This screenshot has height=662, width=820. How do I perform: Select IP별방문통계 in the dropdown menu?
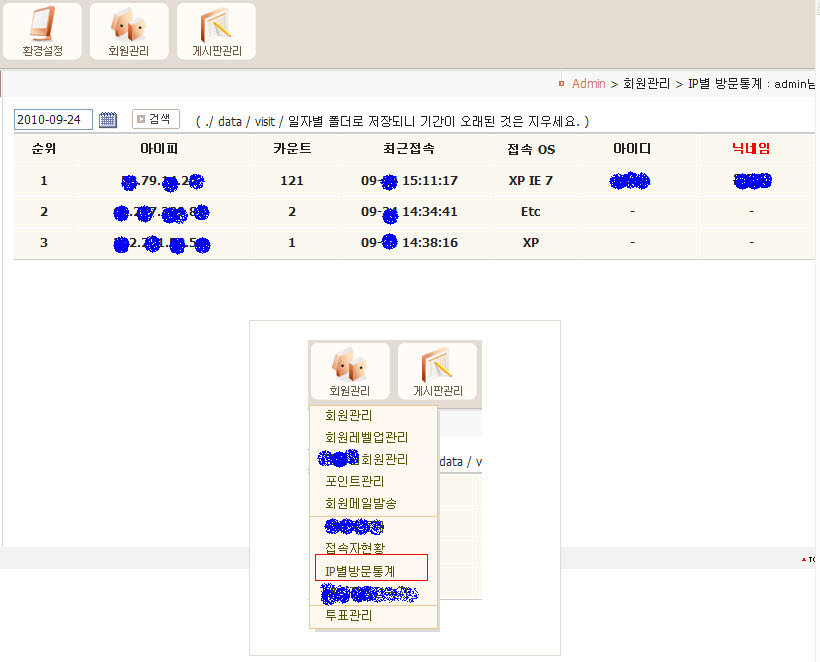click(360, 570)
